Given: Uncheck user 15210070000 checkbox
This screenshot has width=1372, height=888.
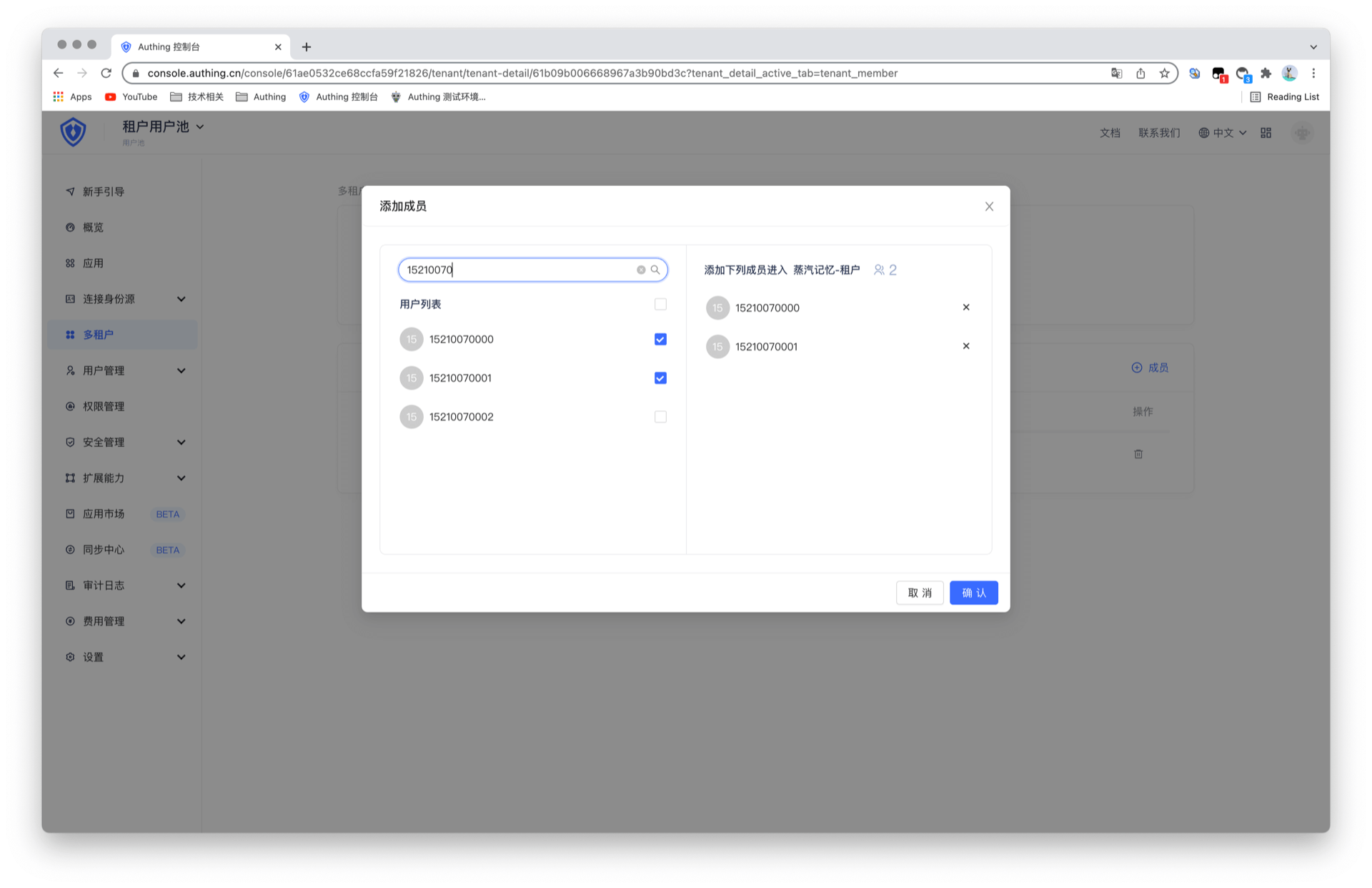Looking at the screenshot, I should click(x=660, y=340).
